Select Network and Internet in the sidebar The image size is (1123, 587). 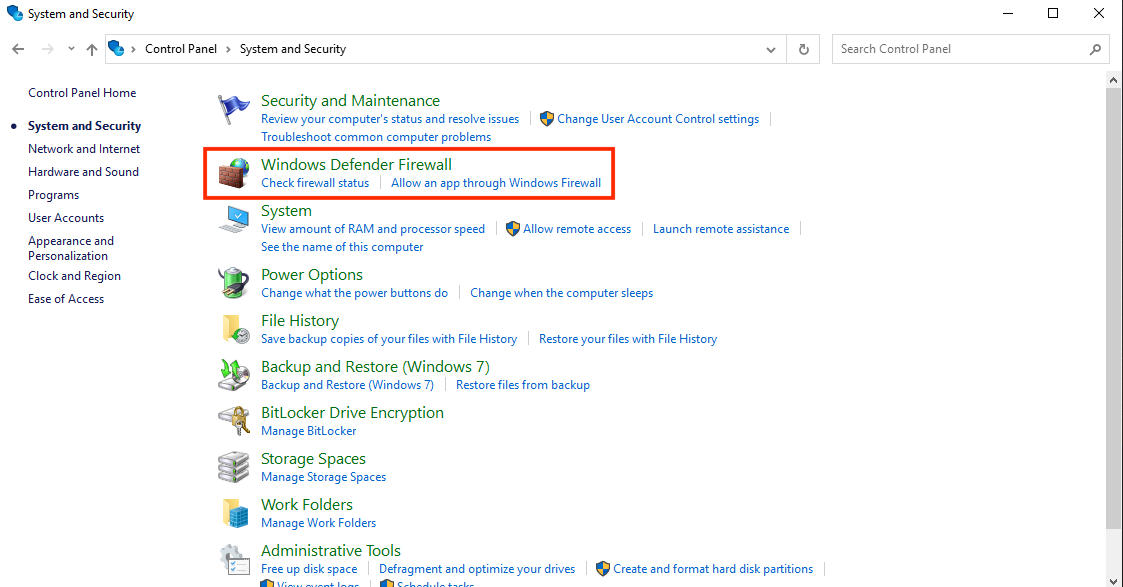pyautogui.click(x=84, y=149)
